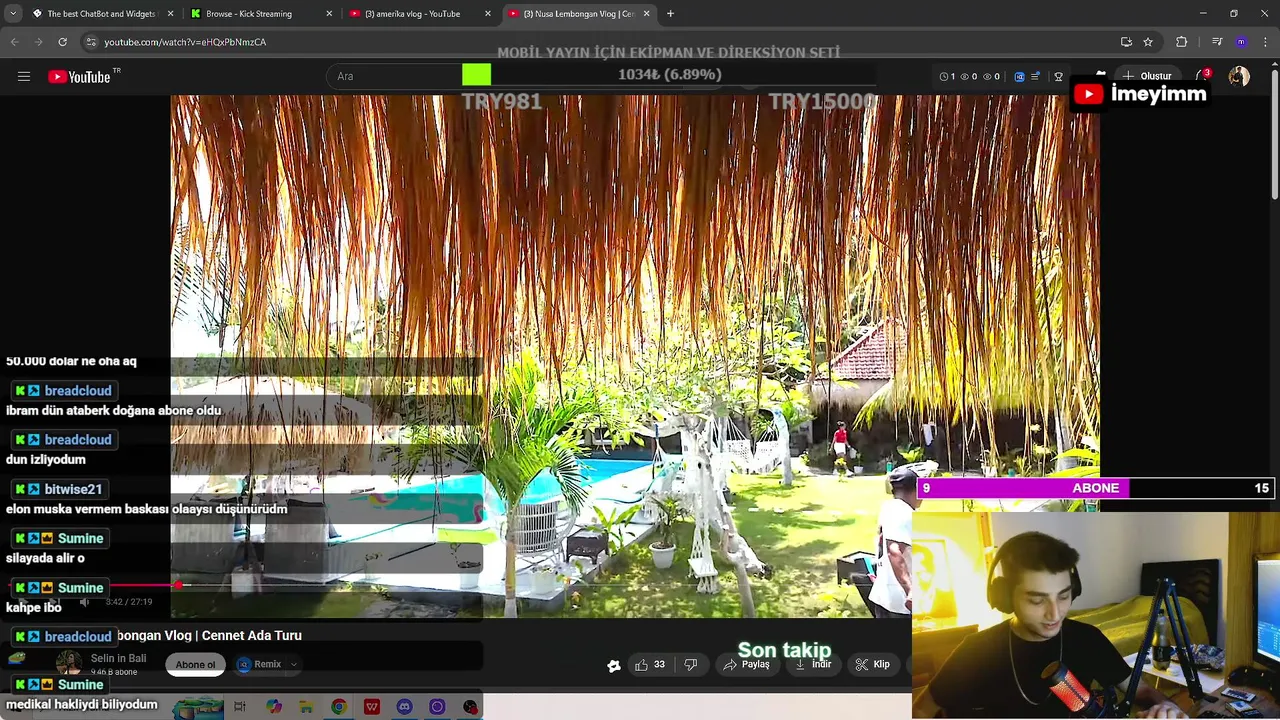The height and width of the screenshot is (720, 1280).
Task: Switch to '(3) amerika vlog - YouTube' tab
Action: tap(420, 14)
